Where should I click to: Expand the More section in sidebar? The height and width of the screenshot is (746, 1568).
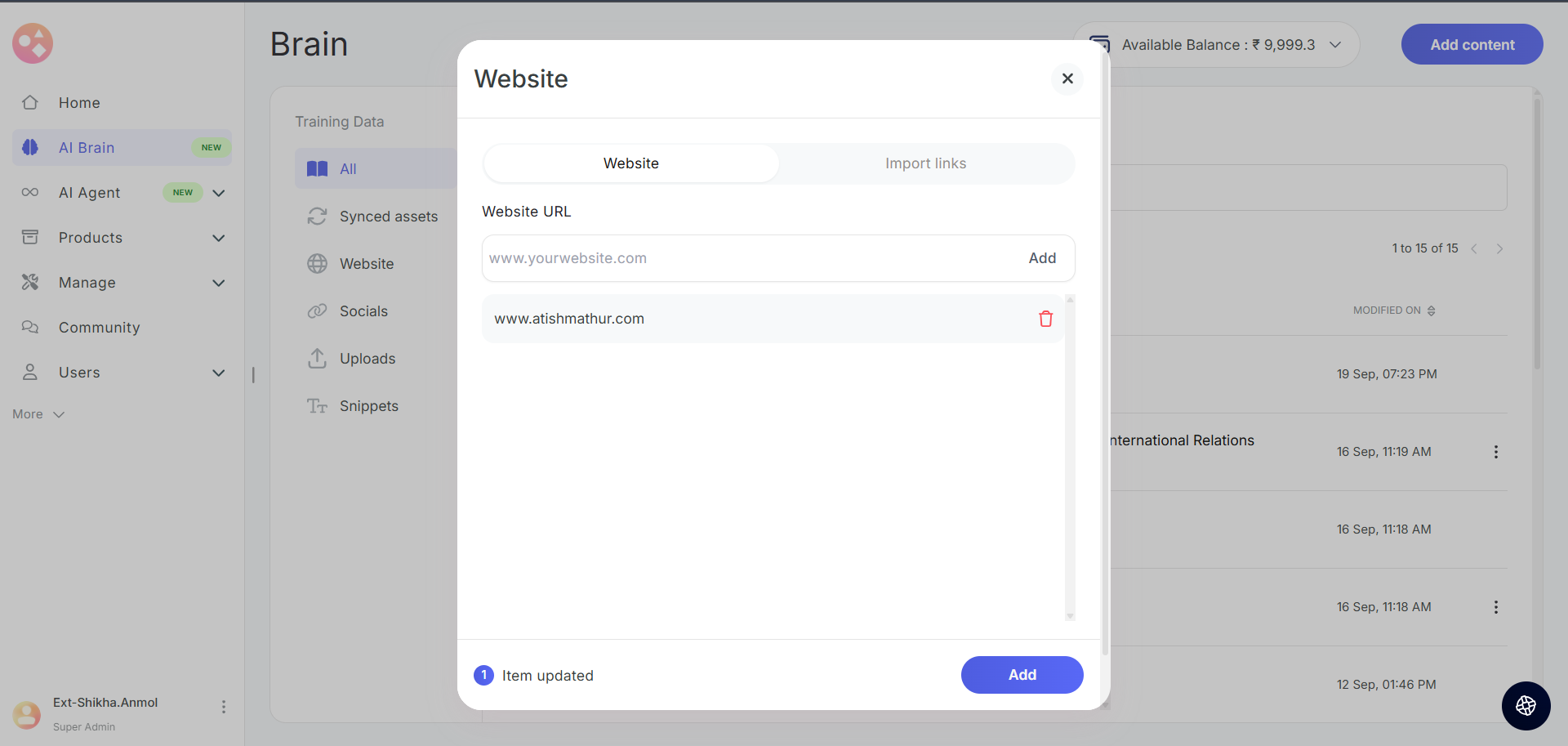point(38,414)
